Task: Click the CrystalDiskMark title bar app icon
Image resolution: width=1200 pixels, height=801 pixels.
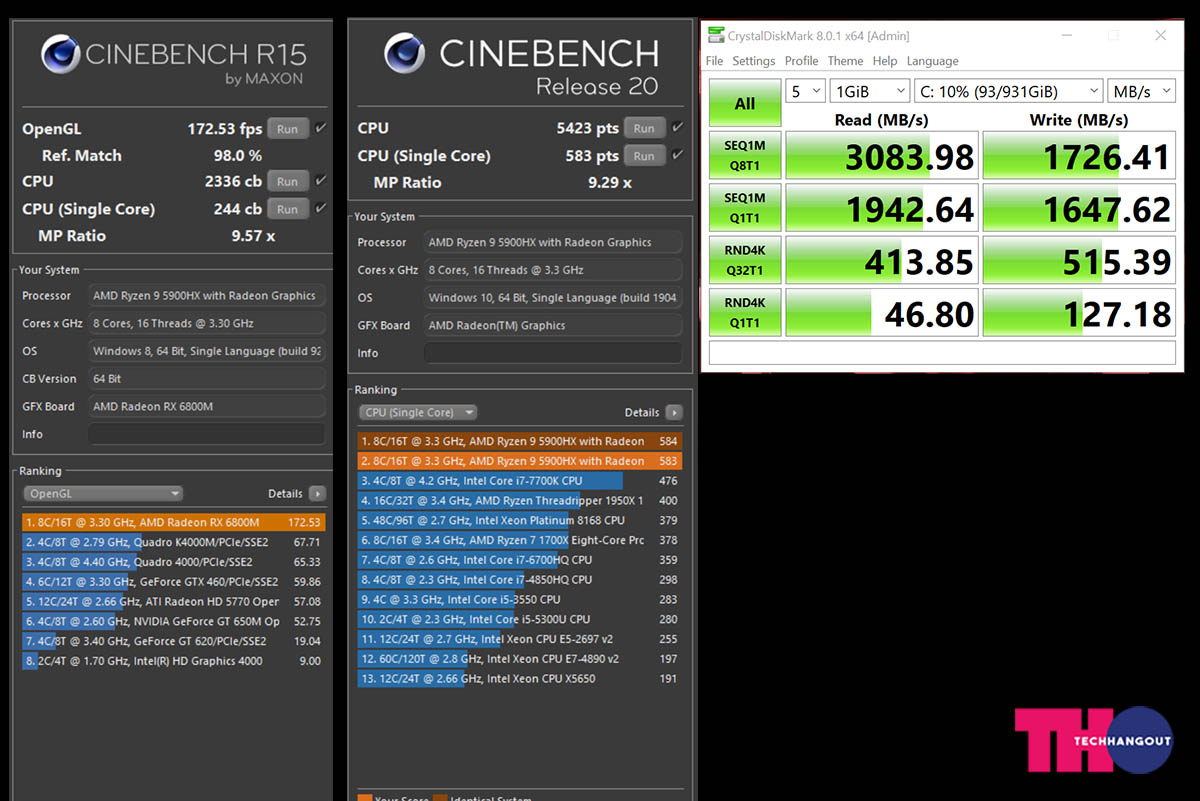Action: (x=715, y=36)
